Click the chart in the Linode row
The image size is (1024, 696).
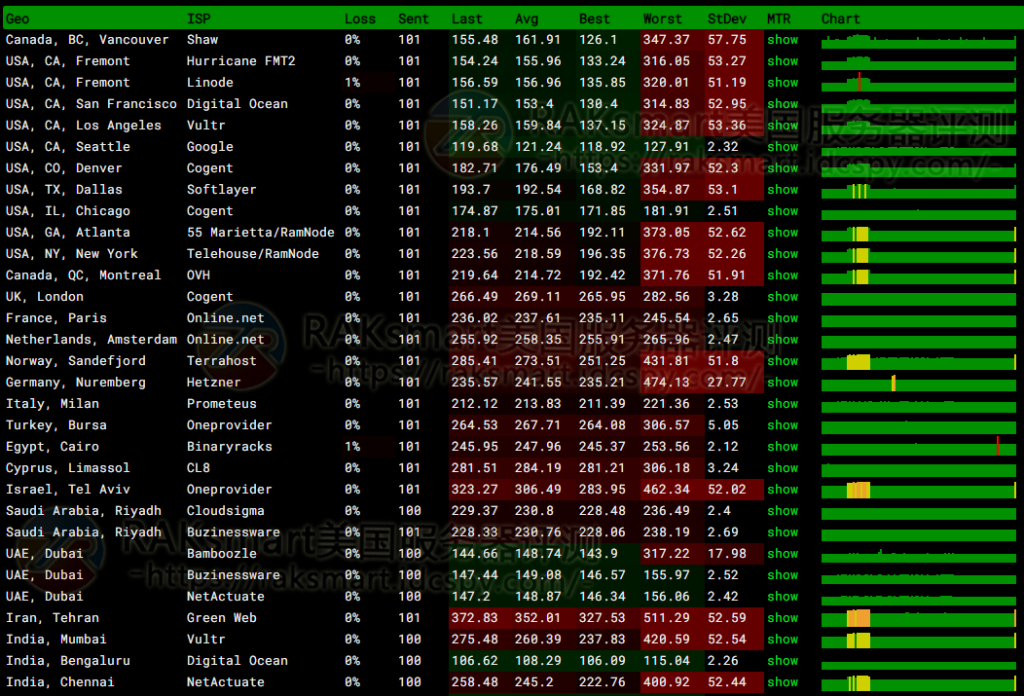tap(918, 84)
